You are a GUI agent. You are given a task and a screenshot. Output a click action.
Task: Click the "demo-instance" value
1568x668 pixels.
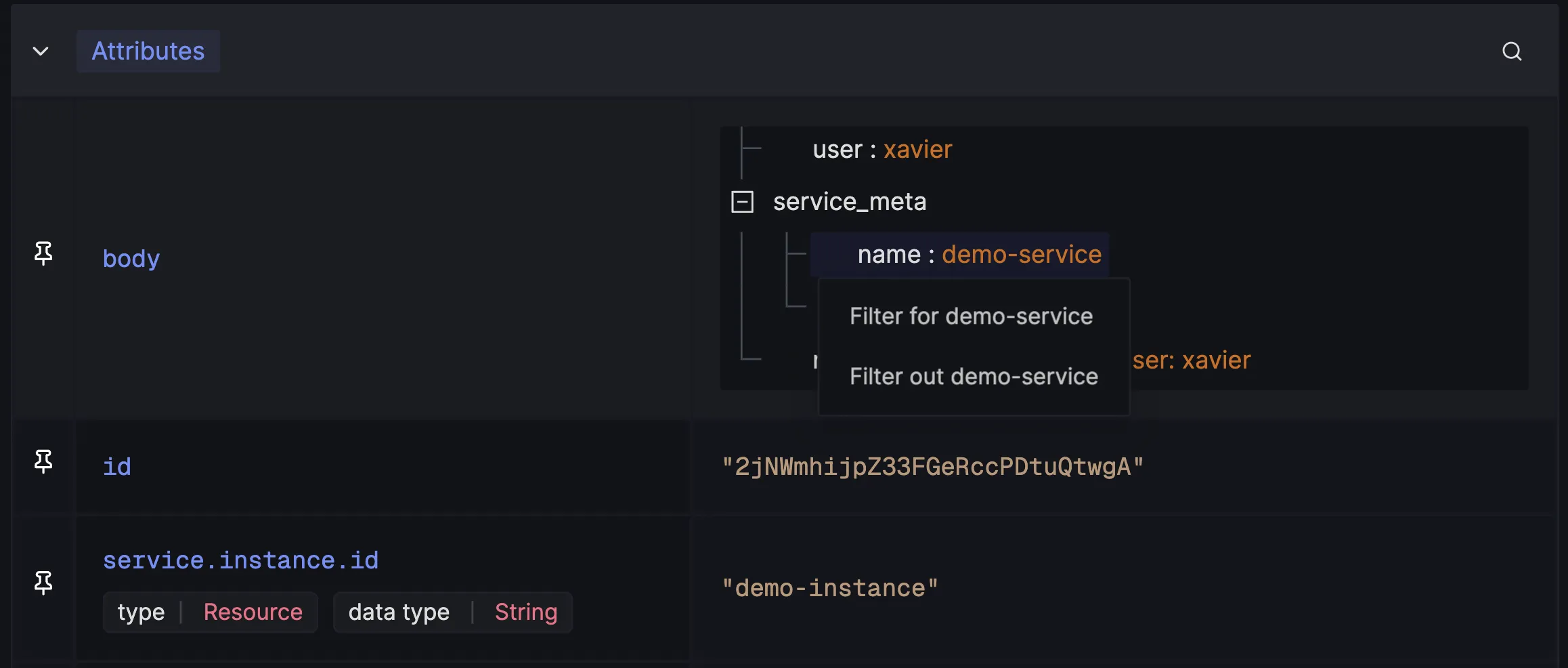(x=830, y=588)
